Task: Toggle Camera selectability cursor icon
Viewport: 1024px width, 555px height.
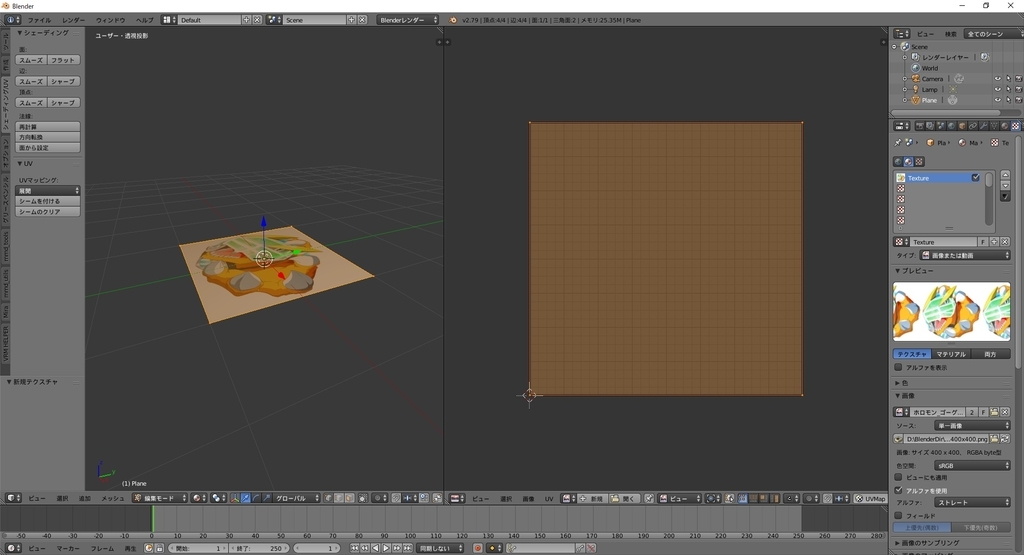Action: click(x=1008, y=79)
